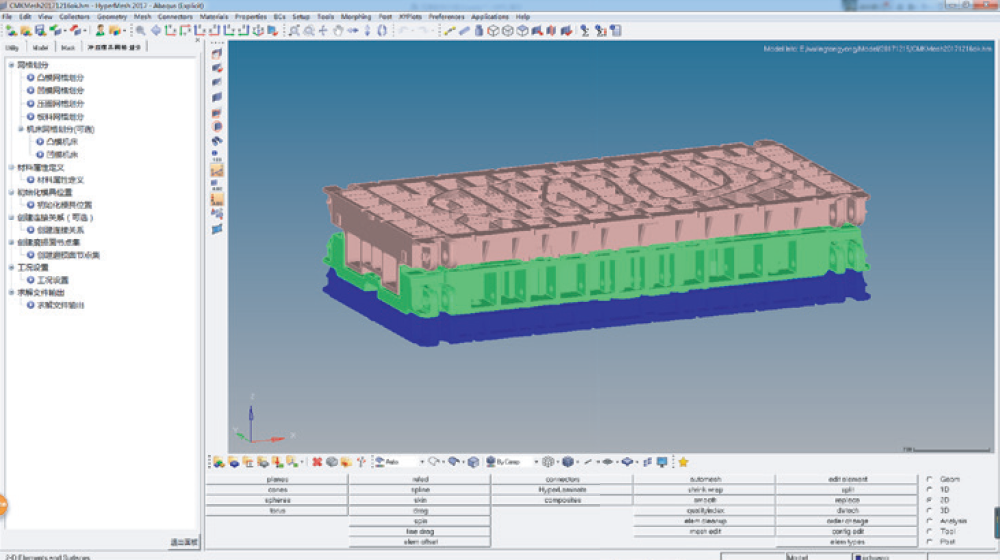Screen dimensions: 1000x560
Task: Click the yellow star favorites icon
Action: 683,462
